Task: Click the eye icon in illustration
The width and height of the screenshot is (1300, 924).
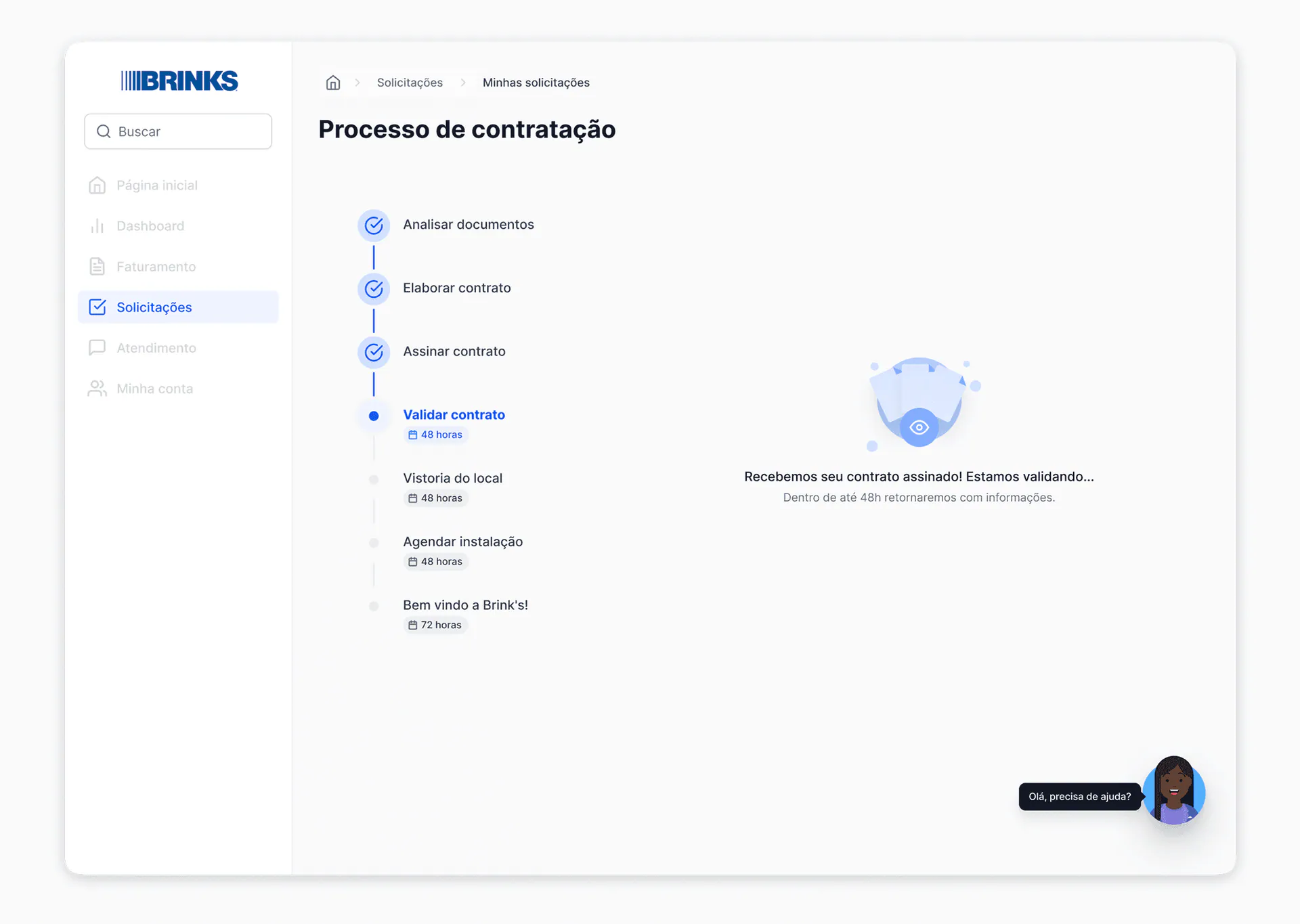Action: coord(919,427)
